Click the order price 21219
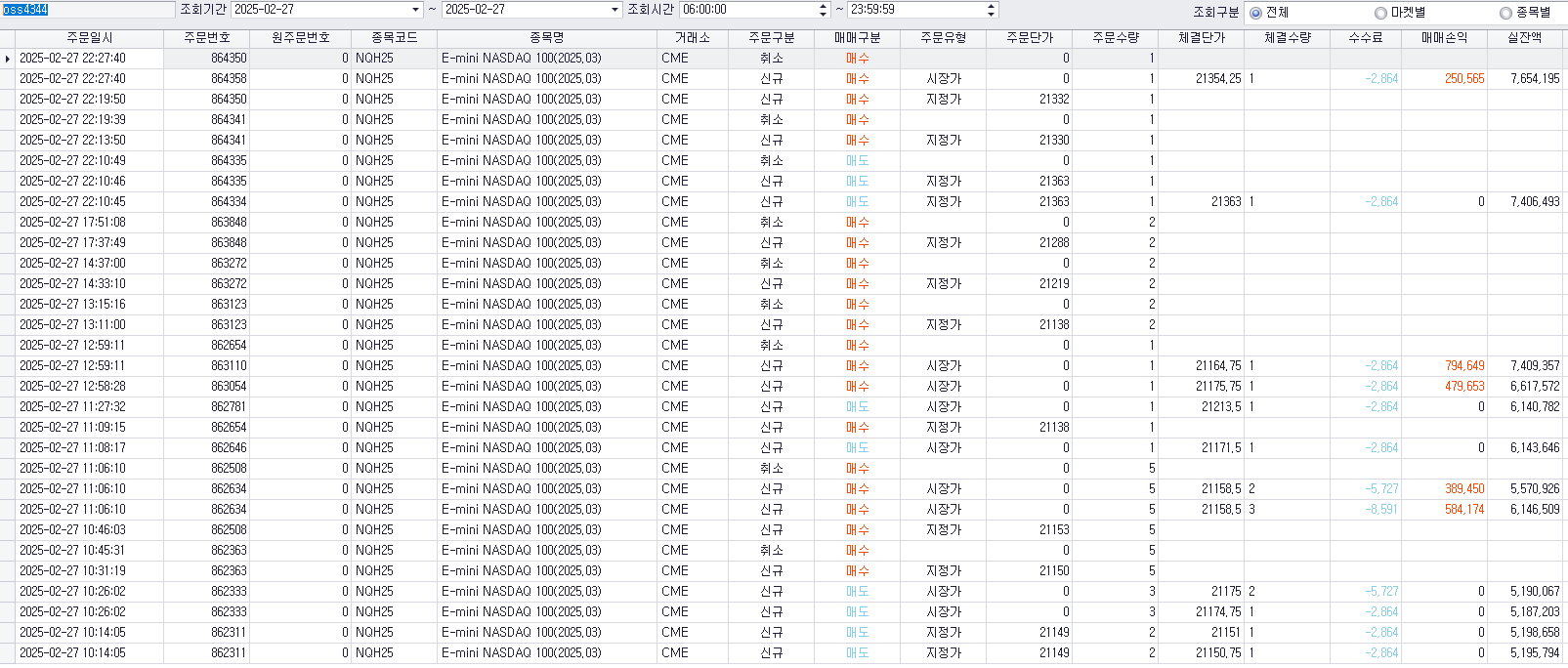1568x668 pixels. pyautogui.click(x=1054, y=284)
